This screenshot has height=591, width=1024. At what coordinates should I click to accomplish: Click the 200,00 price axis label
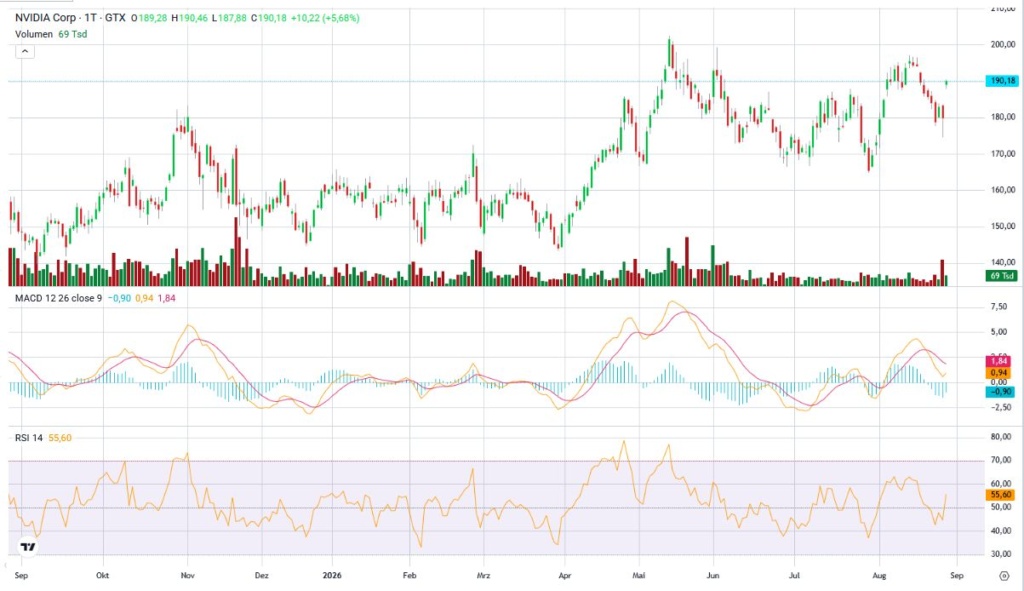[x=1003, y=44]
